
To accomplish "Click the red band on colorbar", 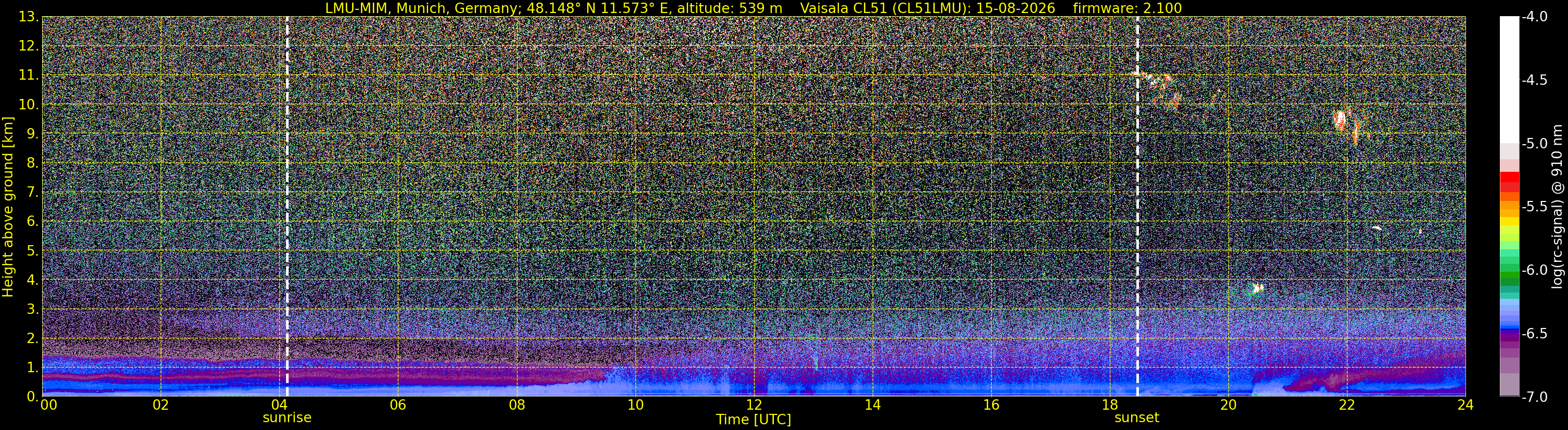I will [x=1509, y=182].
